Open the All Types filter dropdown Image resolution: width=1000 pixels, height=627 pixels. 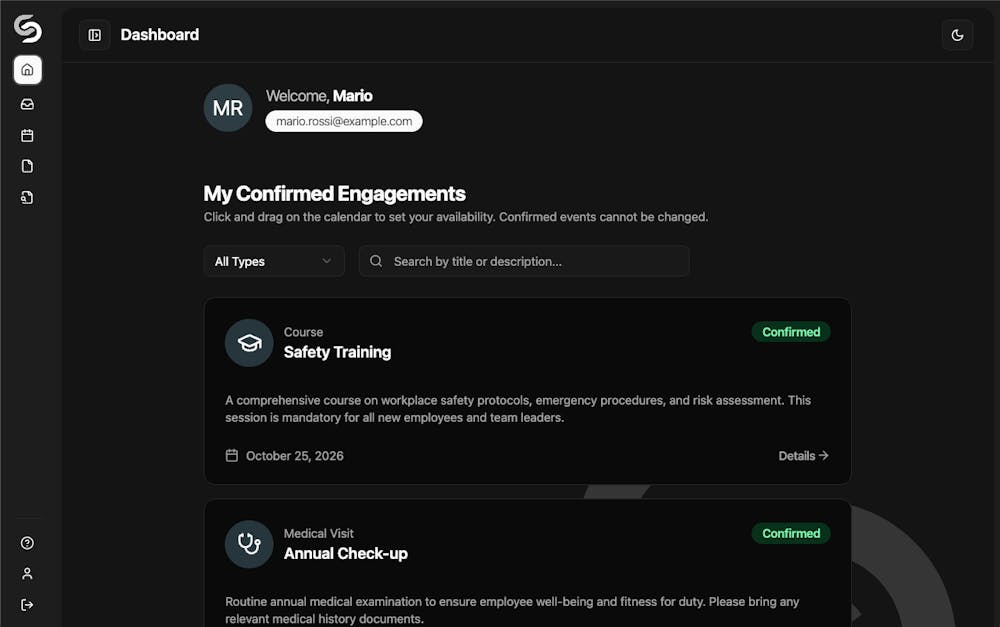point(273,261)
